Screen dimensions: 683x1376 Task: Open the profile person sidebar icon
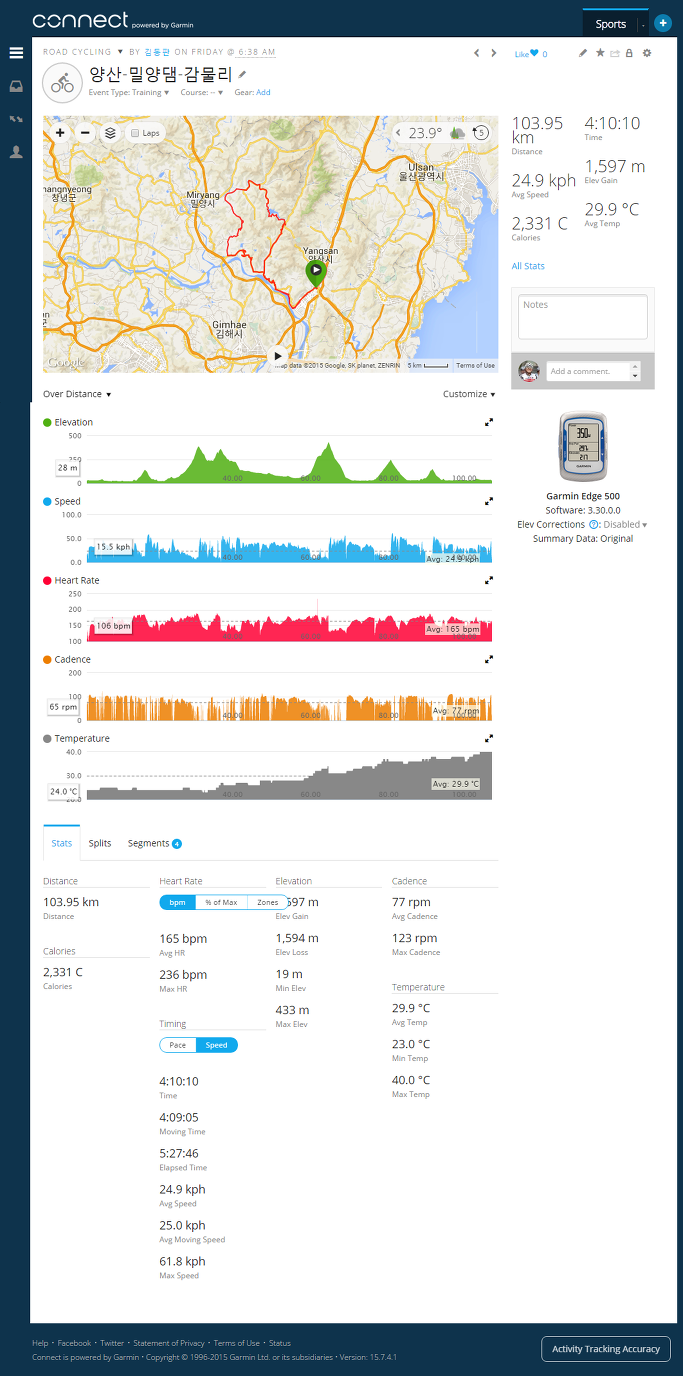[x=16, y=152]
